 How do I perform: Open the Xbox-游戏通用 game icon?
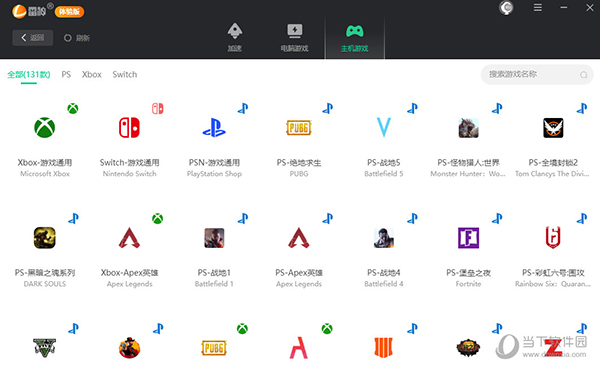(44, 127)
